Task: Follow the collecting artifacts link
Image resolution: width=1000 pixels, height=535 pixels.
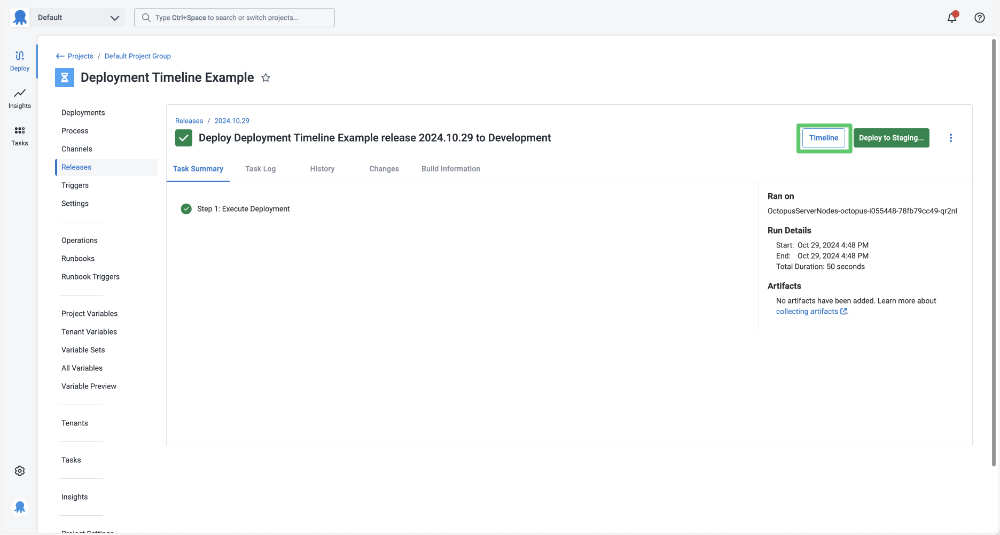Action: [x=811, y=312]
